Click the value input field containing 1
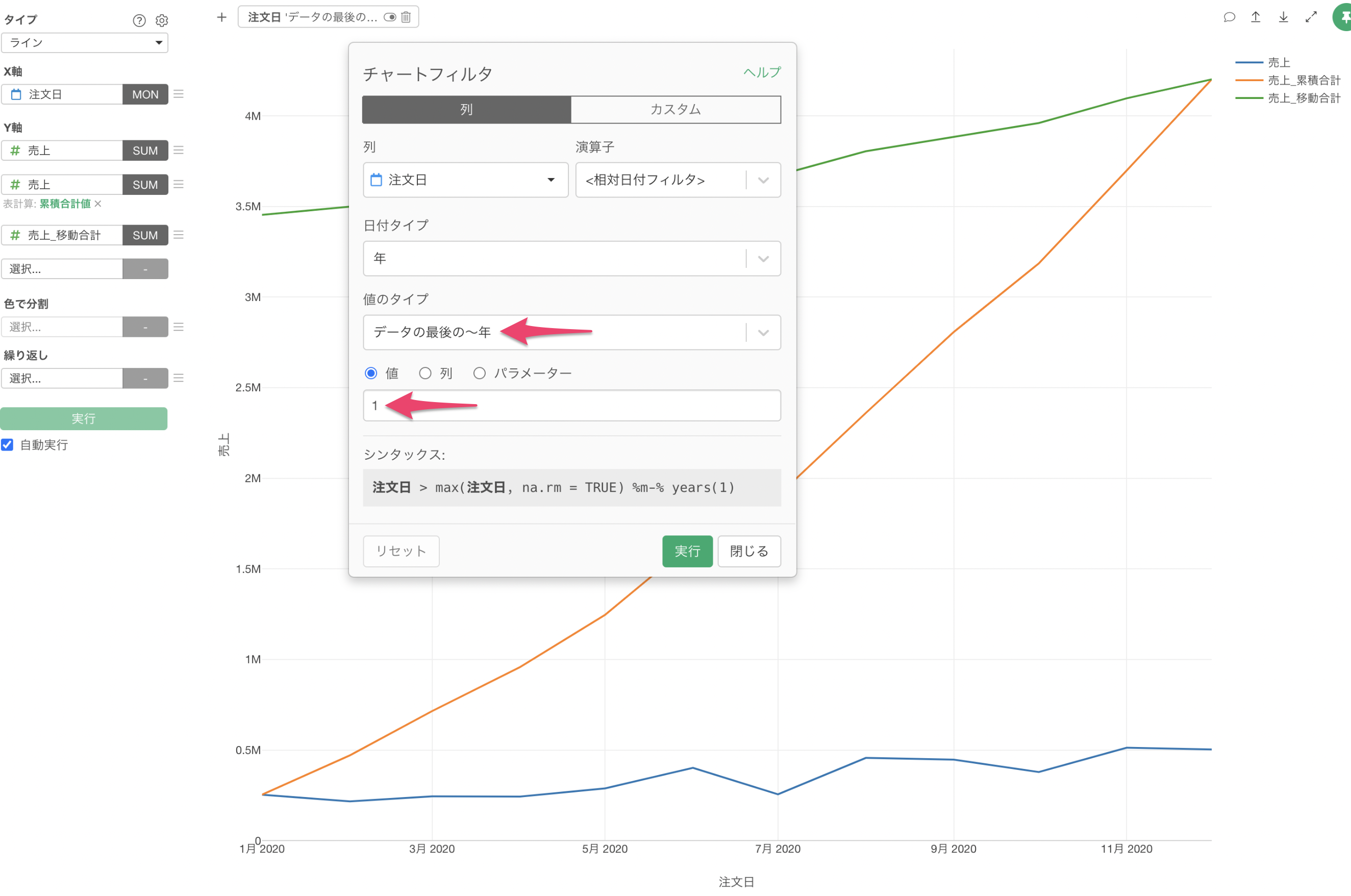The width and height of the screenshot is (1351, 896). click(x=571, y=406)
